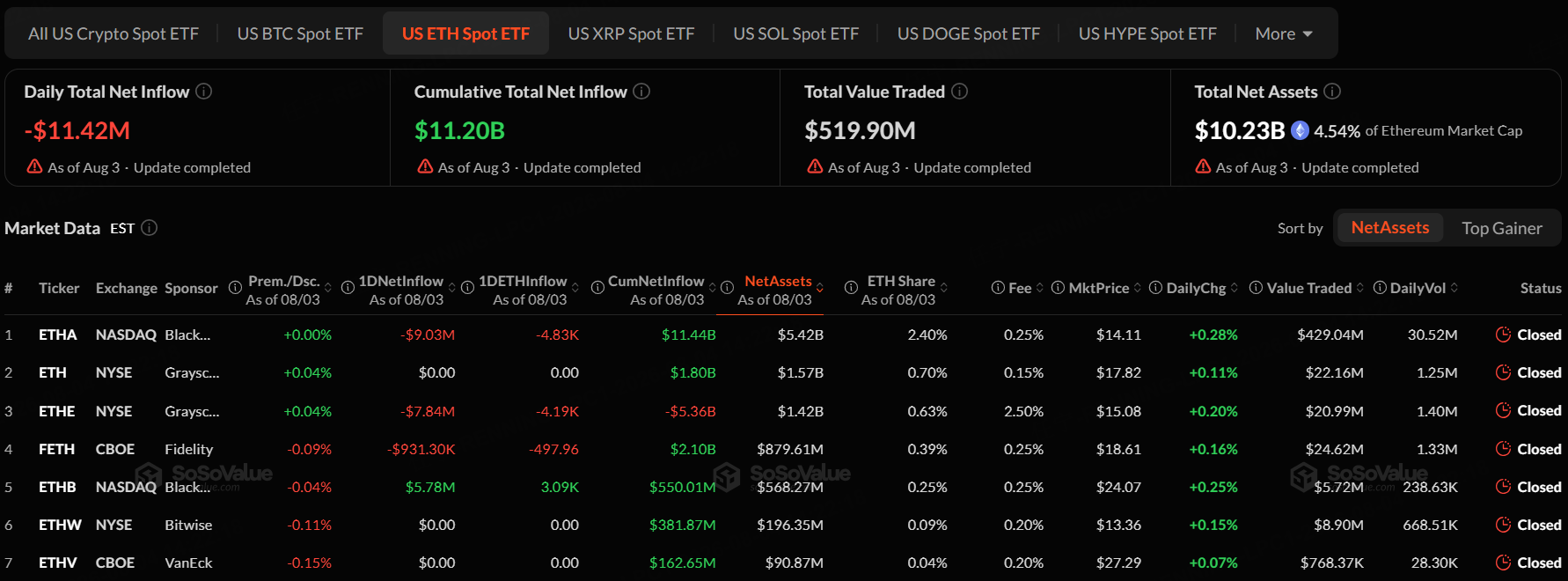Open the US SOL Spot ETF tab
Image resolution: width=1568 pixels, height=581 pixels.
(795, 33)
